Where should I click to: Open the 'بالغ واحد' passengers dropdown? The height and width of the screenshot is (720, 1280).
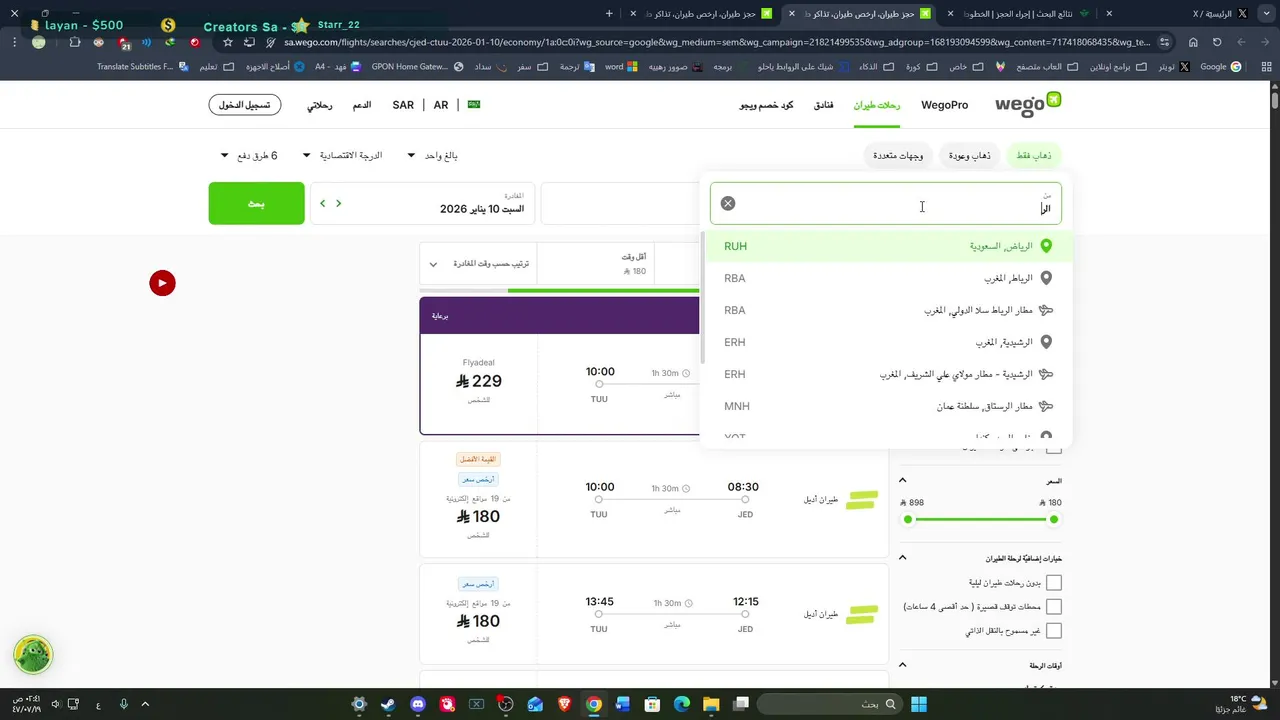click(433, 156)
